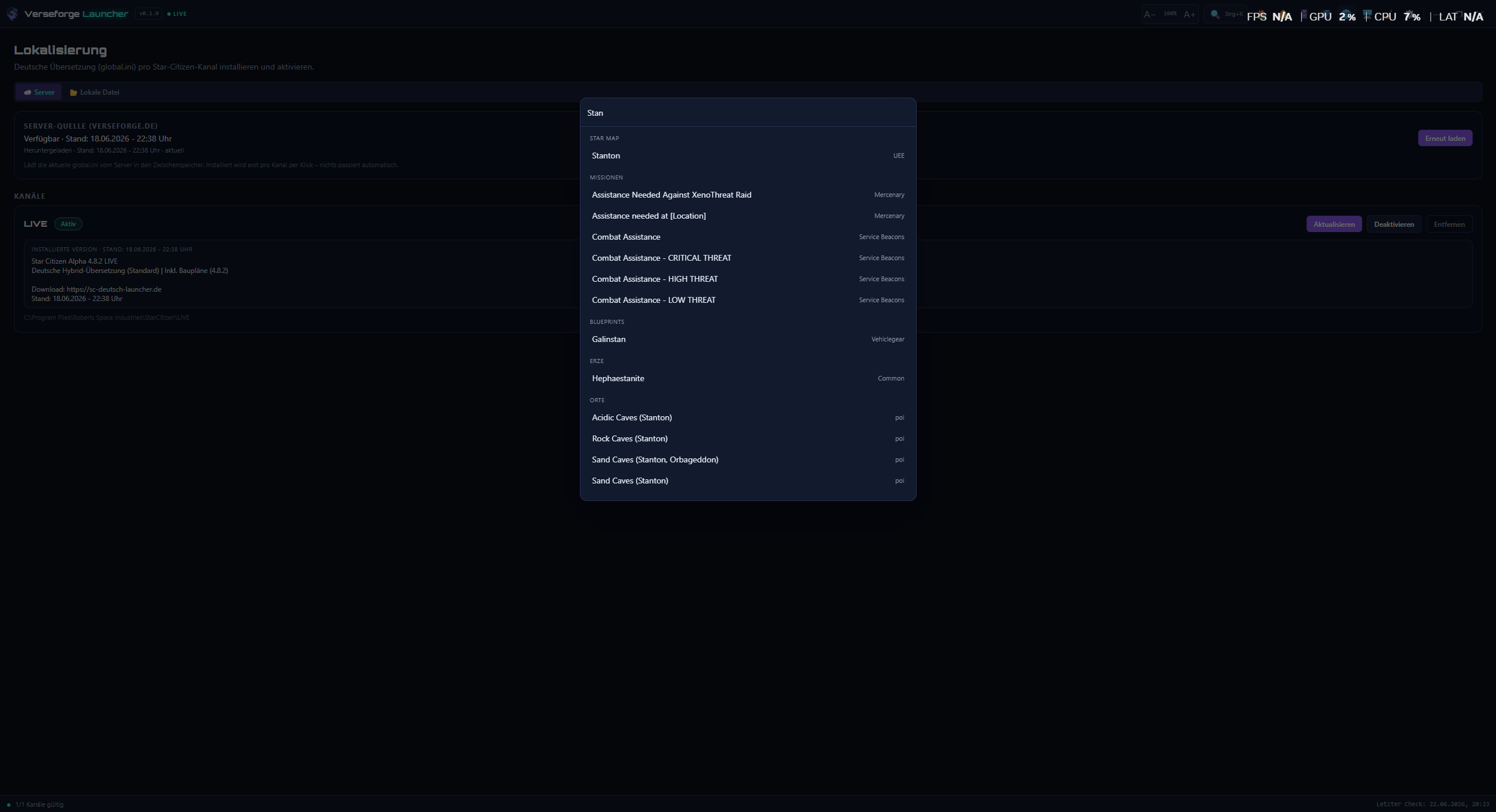Open search with the magnifier icon
Screen dimensions: 1496x812
[x=1215, y=14]
